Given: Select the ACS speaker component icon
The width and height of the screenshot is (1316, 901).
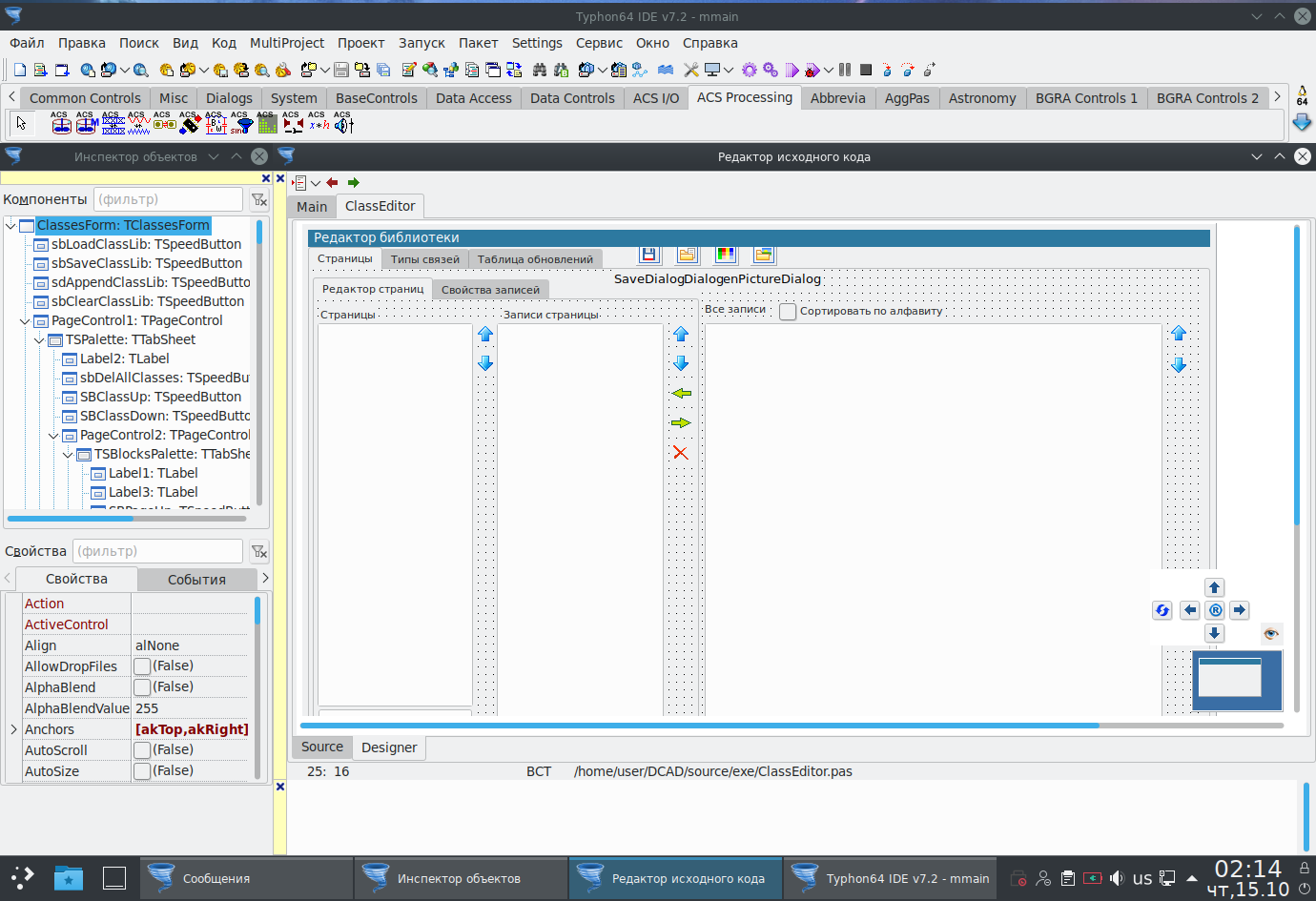Looking at the screenshot, I should click(343, 124).
